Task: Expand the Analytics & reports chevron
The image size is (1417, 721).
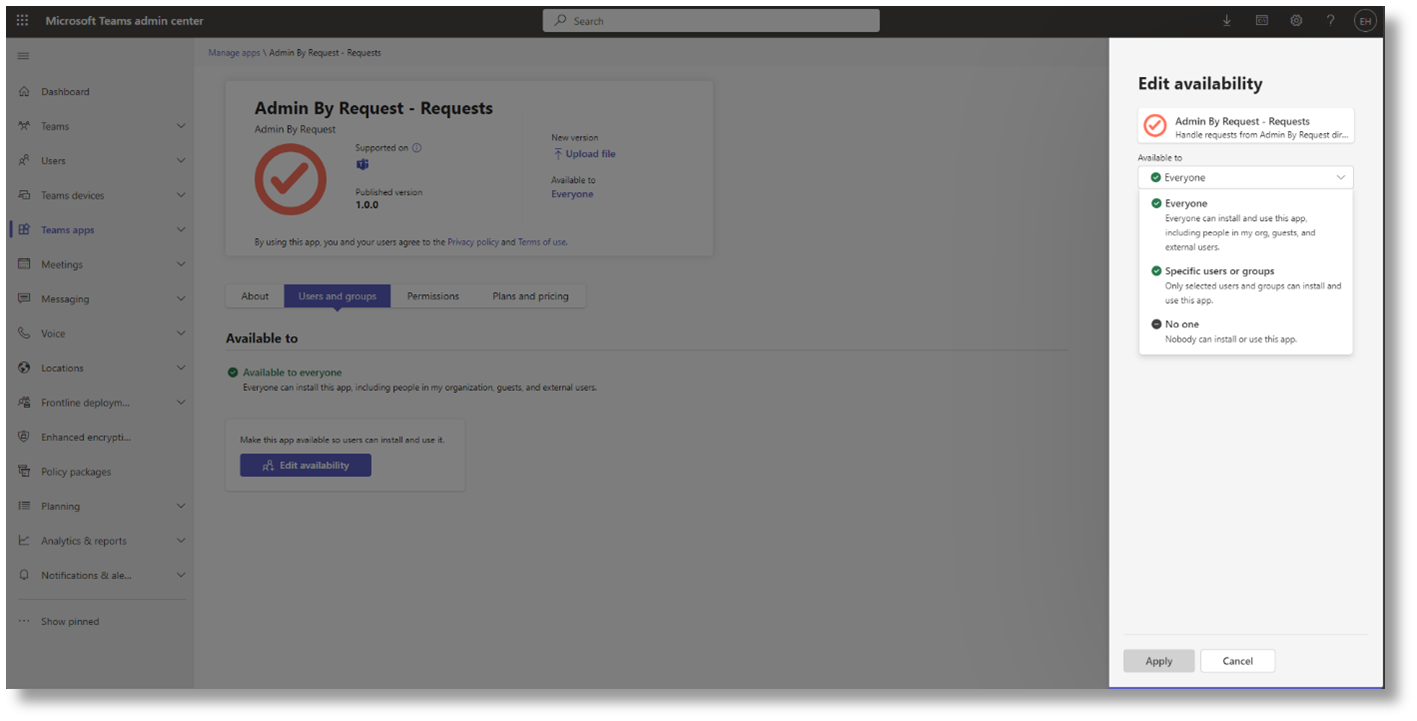Action: click(181, 541)
